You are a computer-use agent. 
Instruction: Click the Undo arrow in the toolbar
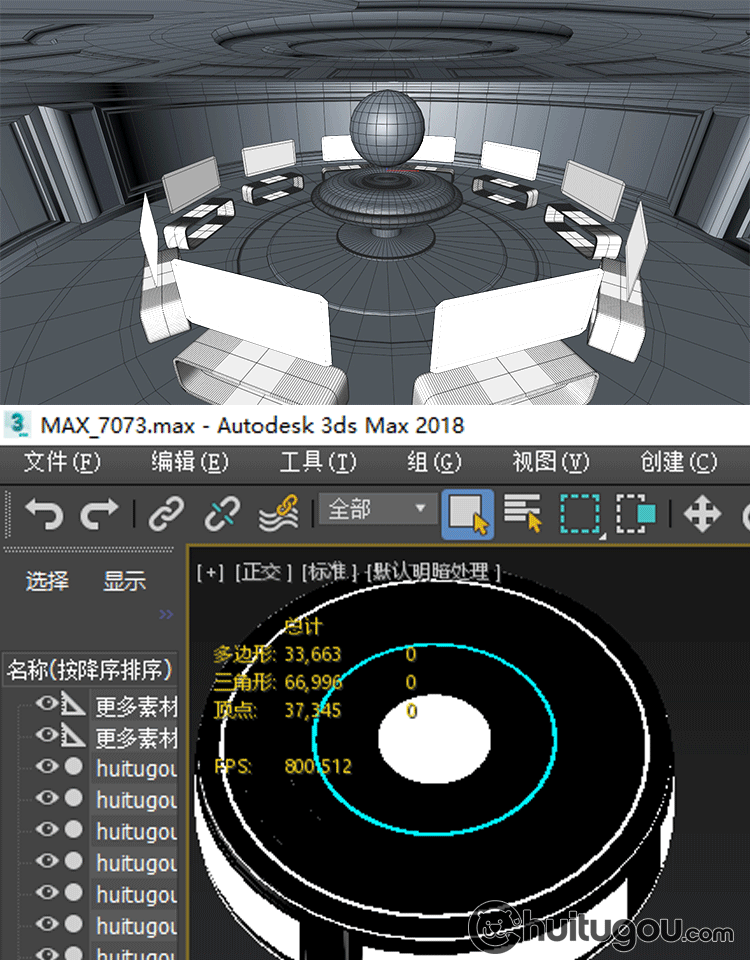[x=44, y=515]
